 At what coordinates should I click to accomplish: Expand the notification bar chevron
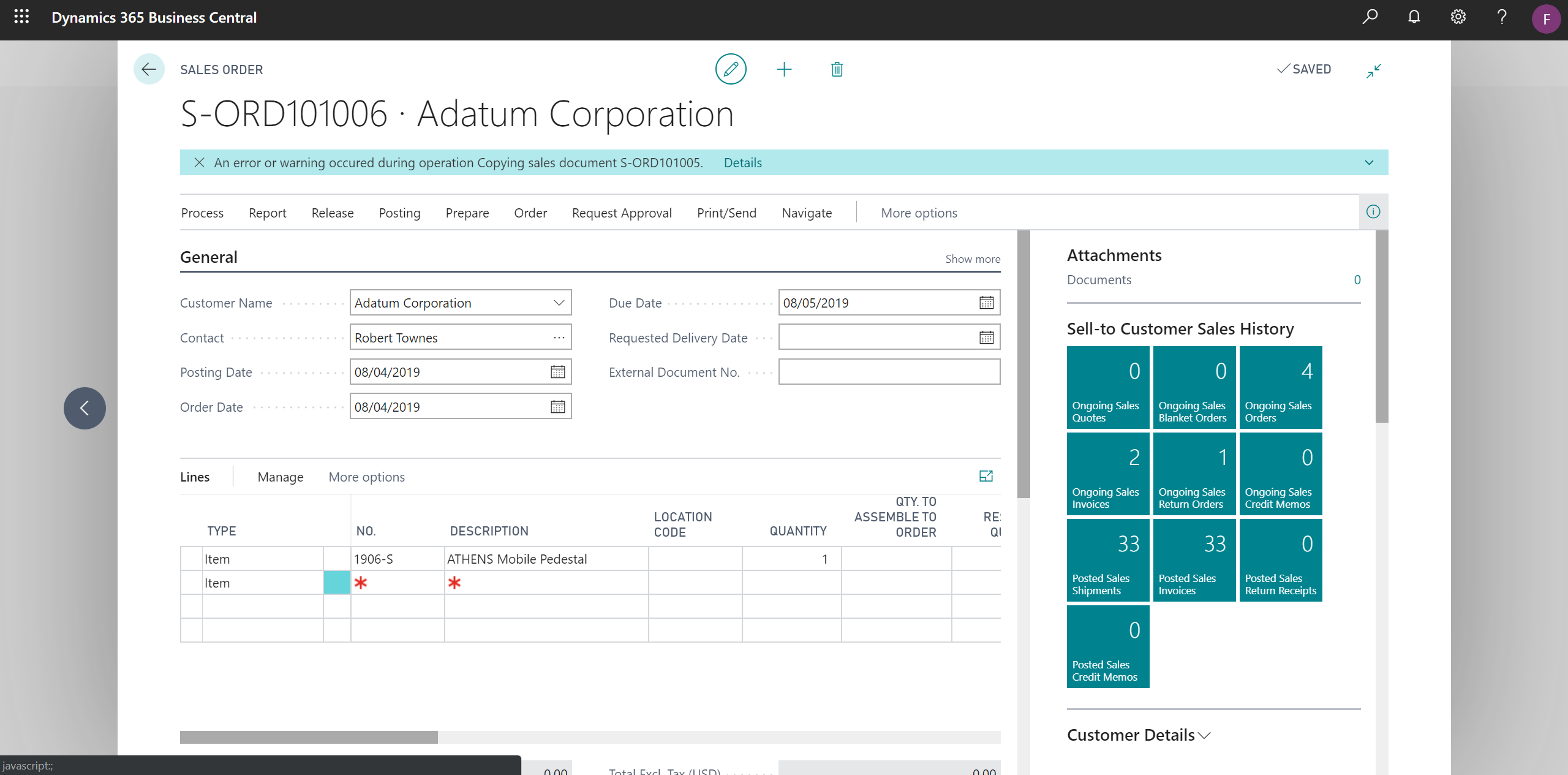click(x=1370, y=162)
